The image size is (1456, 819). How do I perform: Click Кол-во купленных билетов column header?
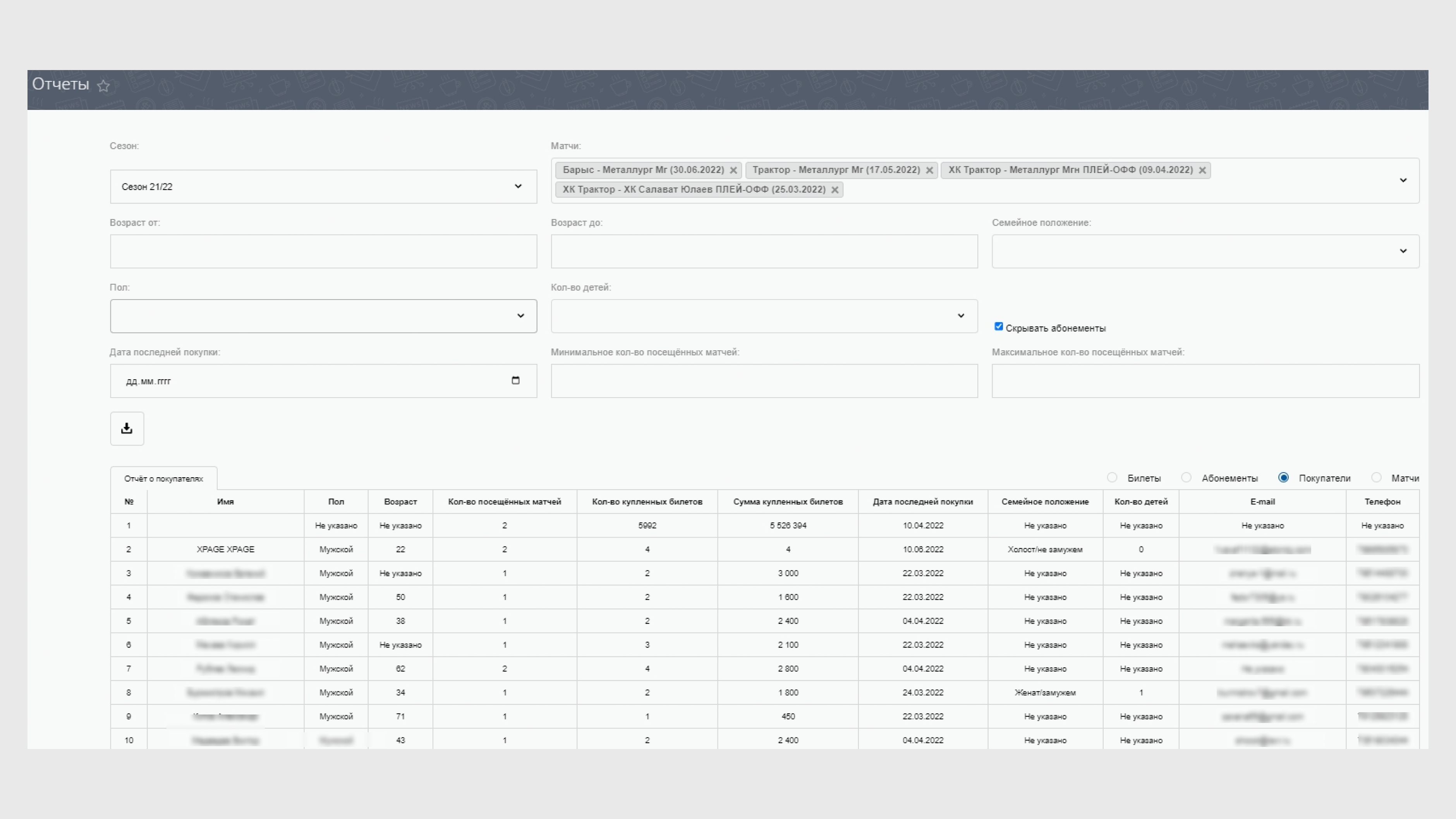(647, 502)
